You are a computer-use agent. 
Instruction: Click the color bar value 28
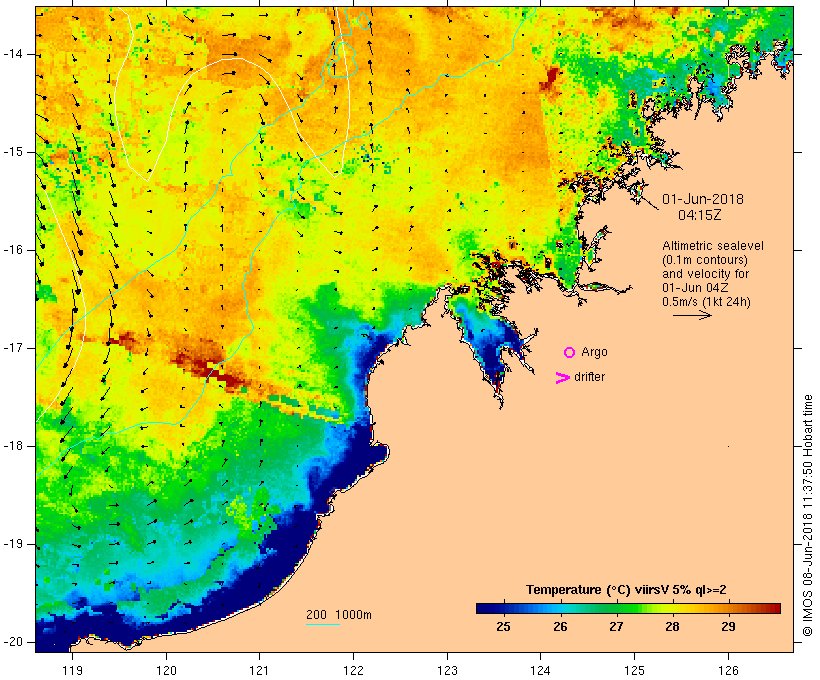[672, 627]
